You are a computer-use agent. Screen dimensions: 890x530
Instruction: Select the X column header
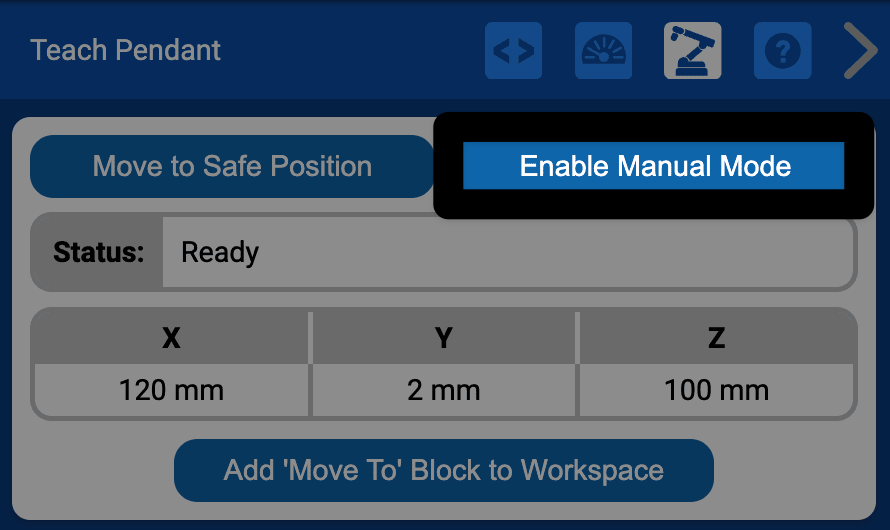(171, 338)
